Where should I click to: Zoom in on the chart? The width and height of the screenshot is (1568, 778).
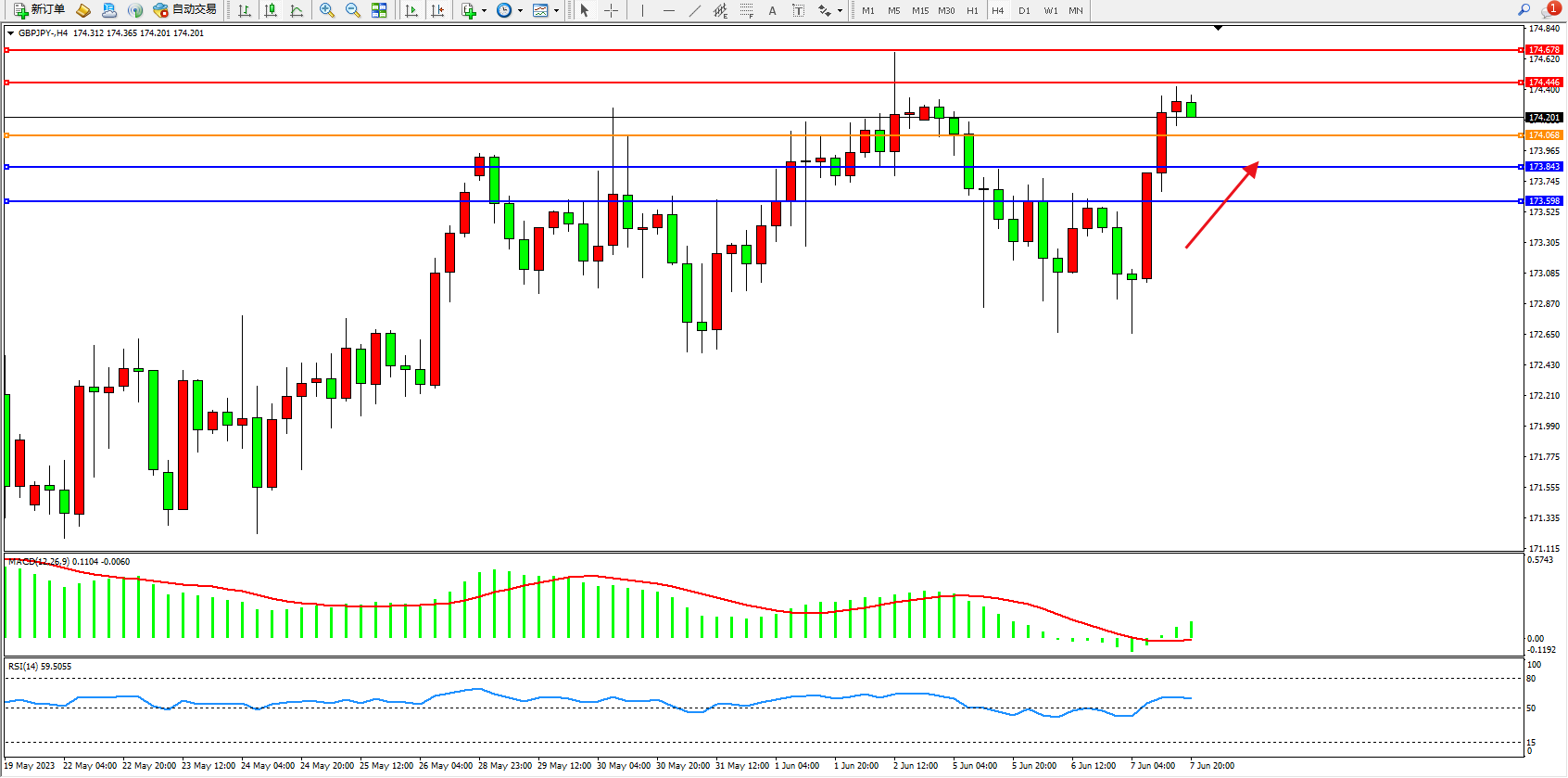point(327,10)
